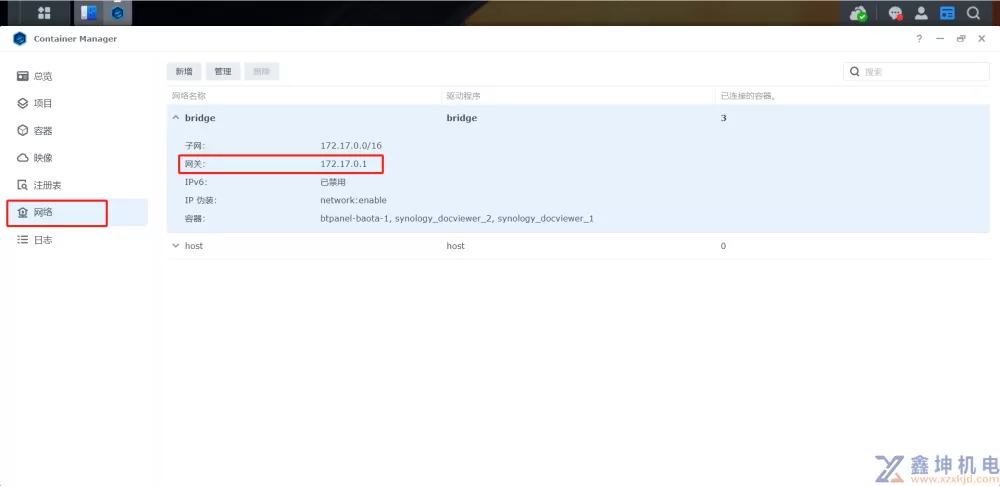The image size is (1000, 486).
Task: Click the 子网 label
Action: pyautogui.click(x=195, y=145)
